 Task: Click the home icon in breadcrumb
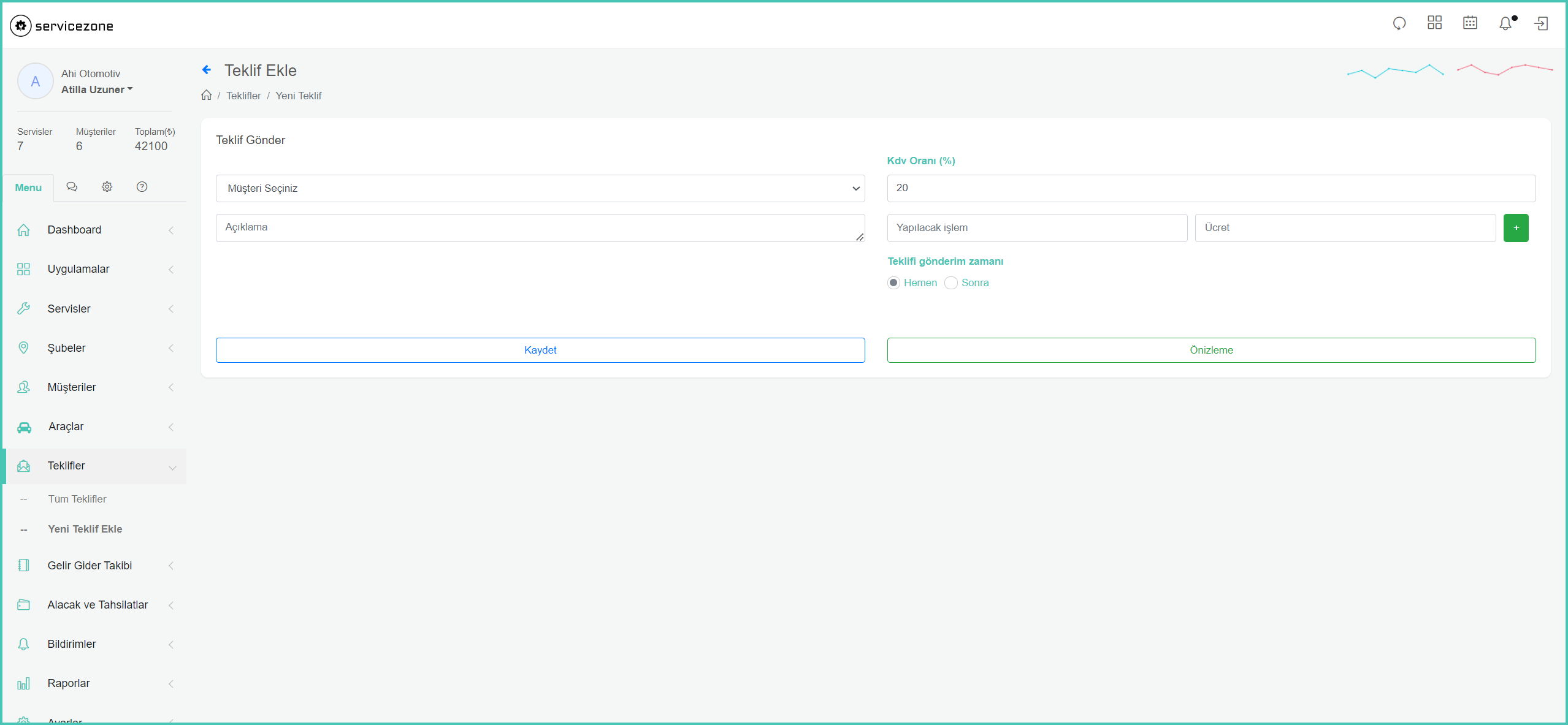point(207,96)
